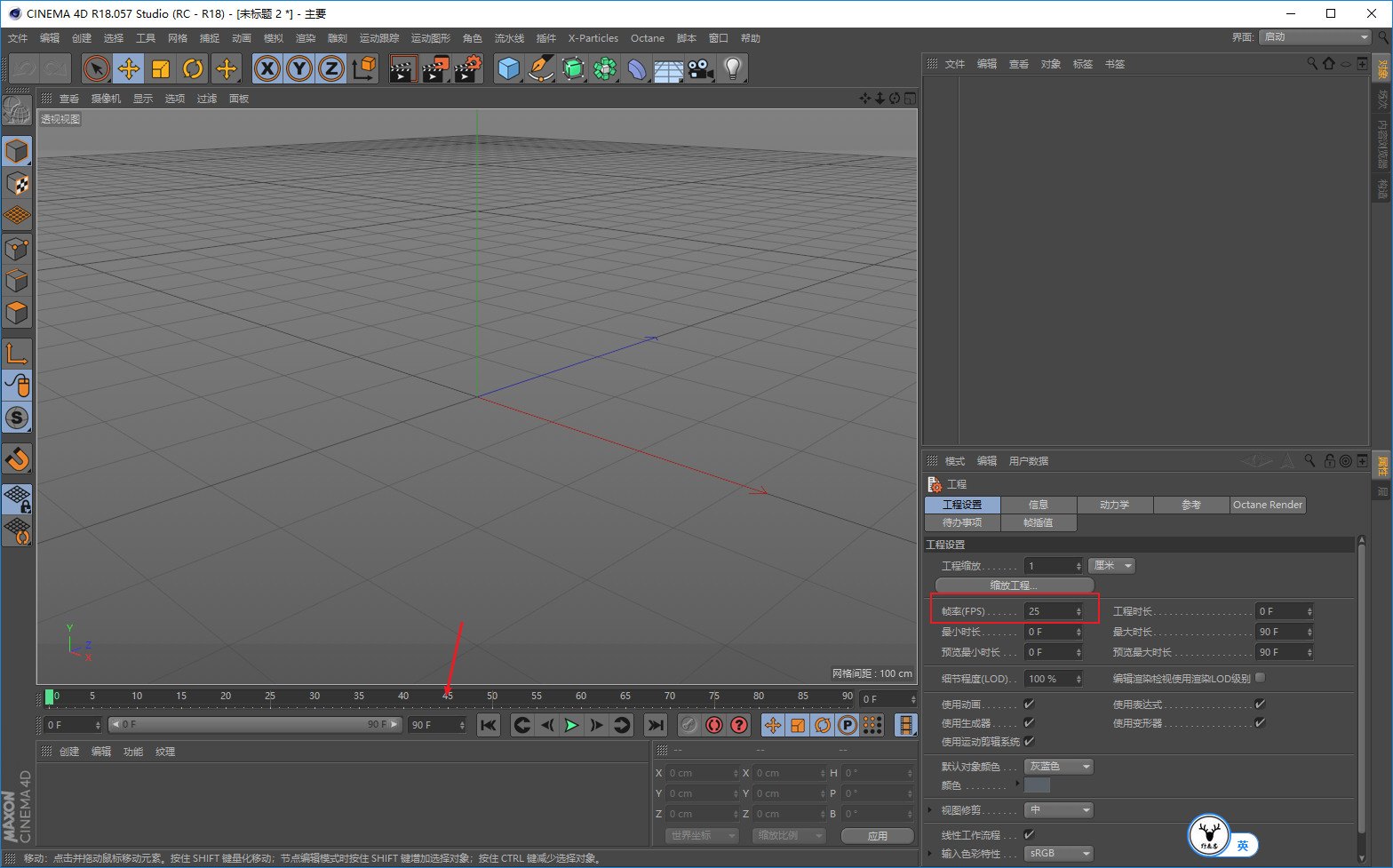Enable the magnet snap icon

tap(17, 459)
